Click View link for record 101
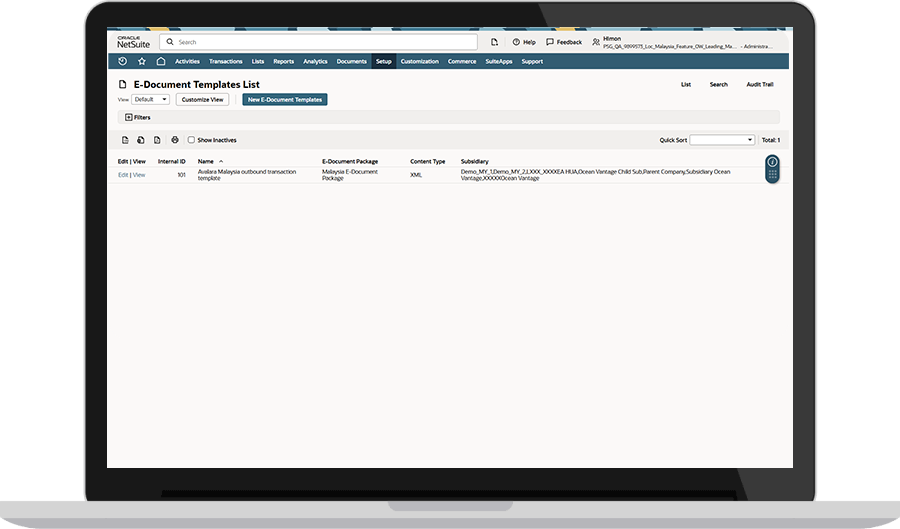900x529 pixels. (139, 175)
